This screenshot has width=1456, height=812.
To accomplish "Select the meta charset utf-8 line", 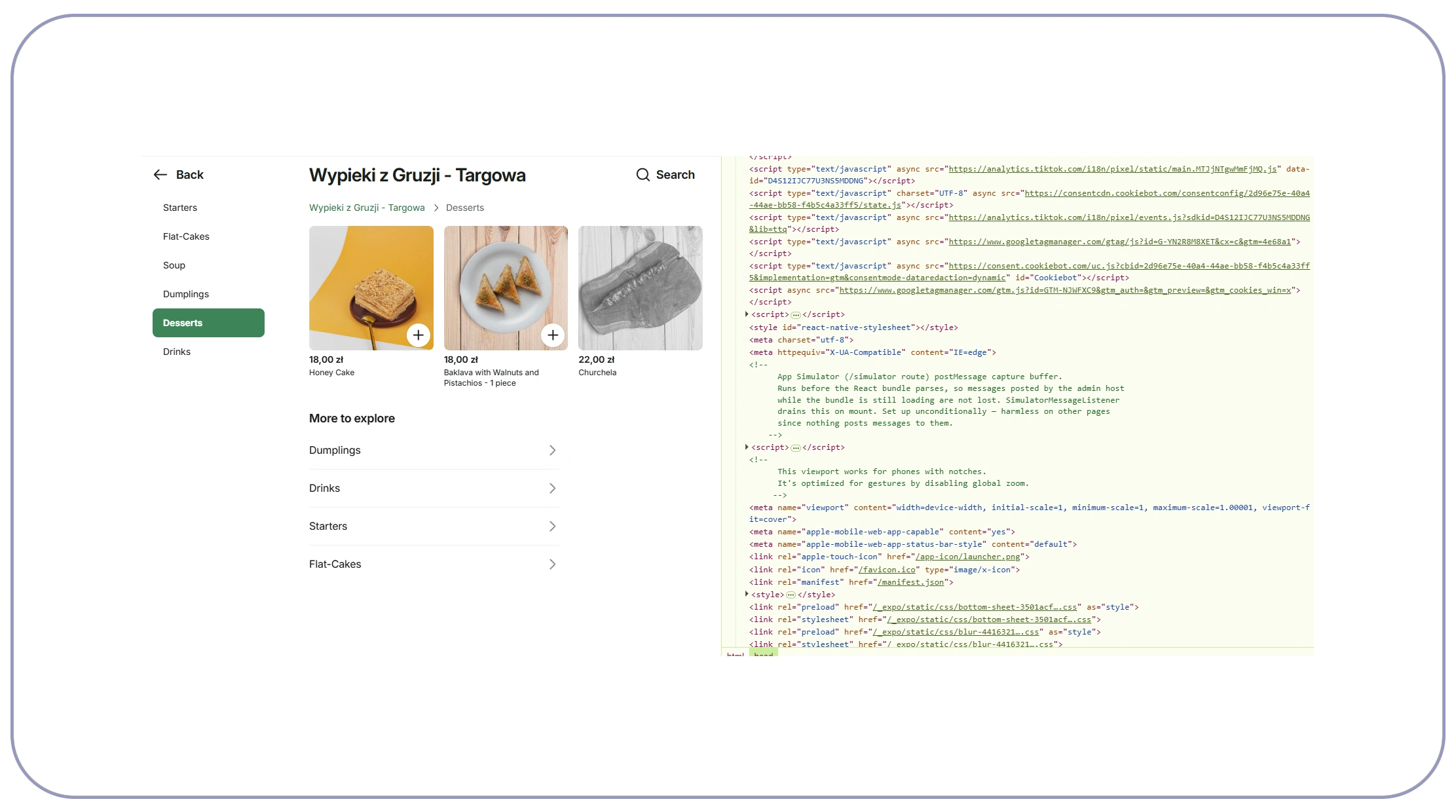I will pyautogui.click(x=801, y=340).
